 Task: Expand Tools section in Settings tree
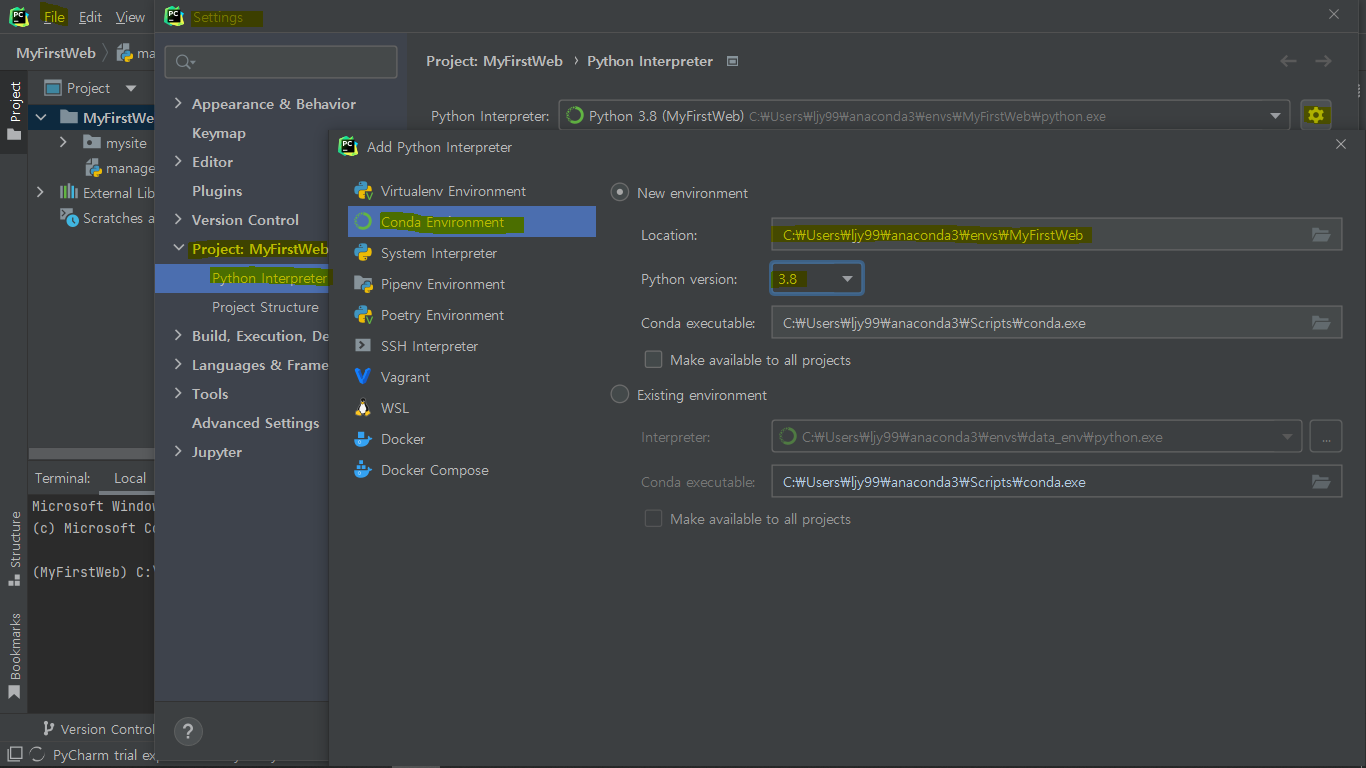pyautogui.click(x=178, y=394)
